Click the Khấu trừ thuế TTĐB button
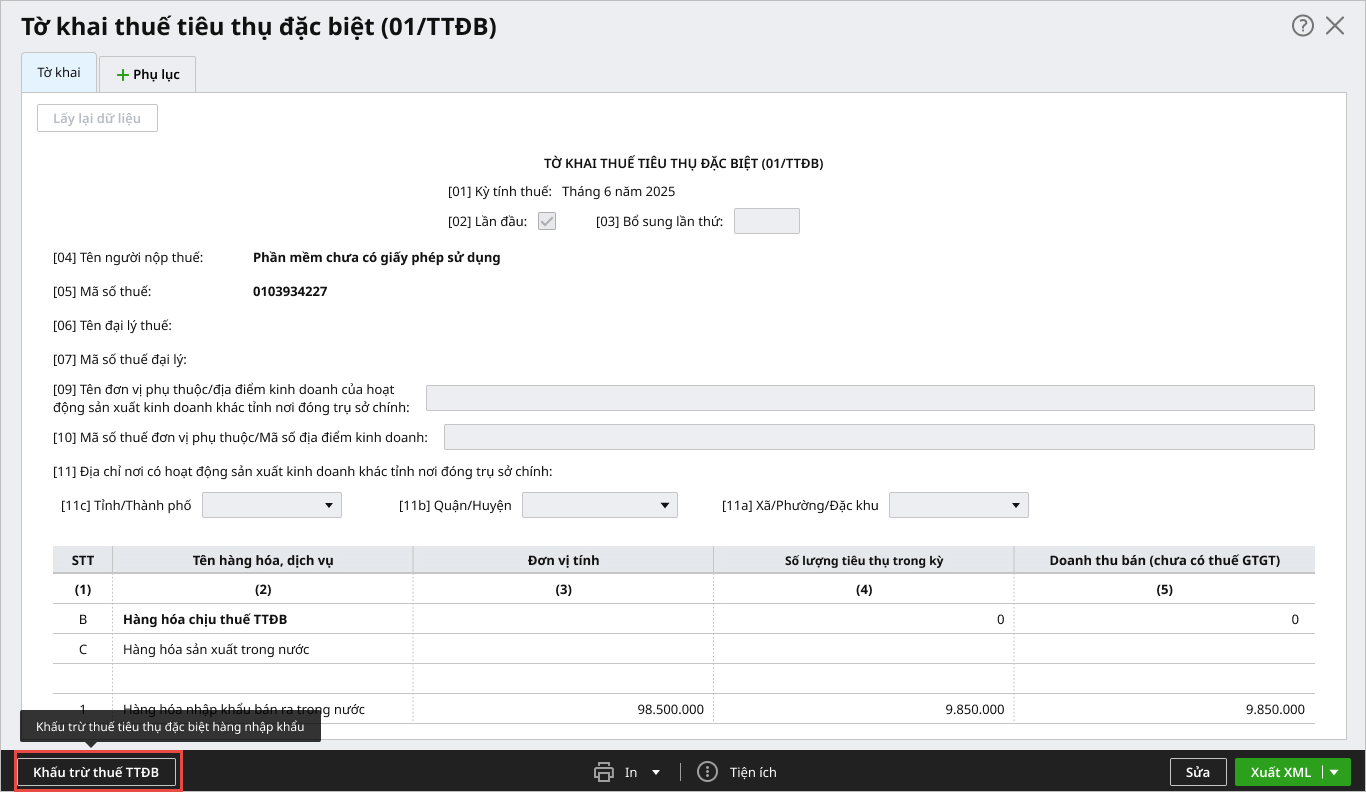 pyautogui.click(x=96, y=772)
